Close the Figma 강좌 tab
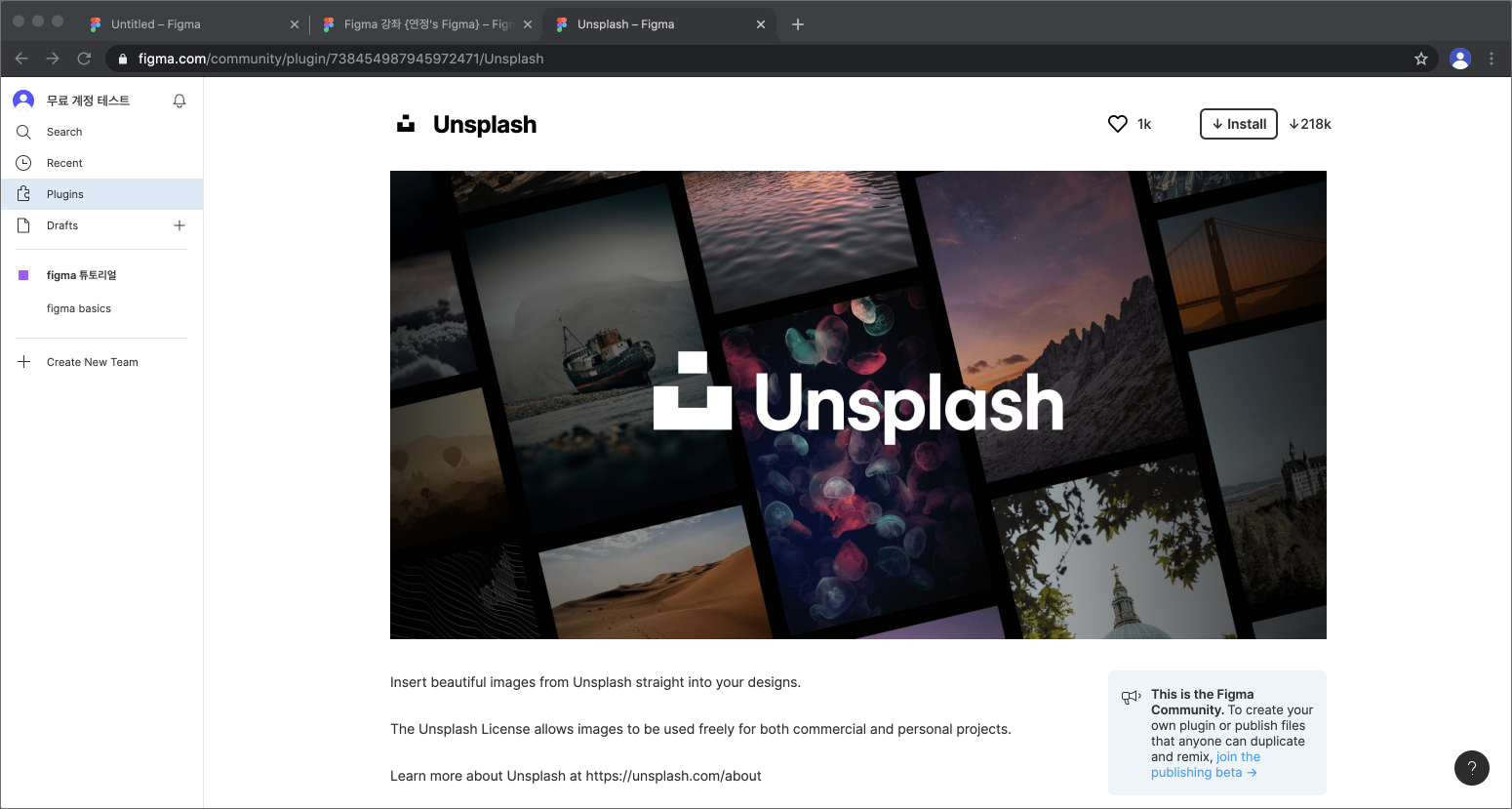This screenshot has width=1512, height=809. click(528, 24)
